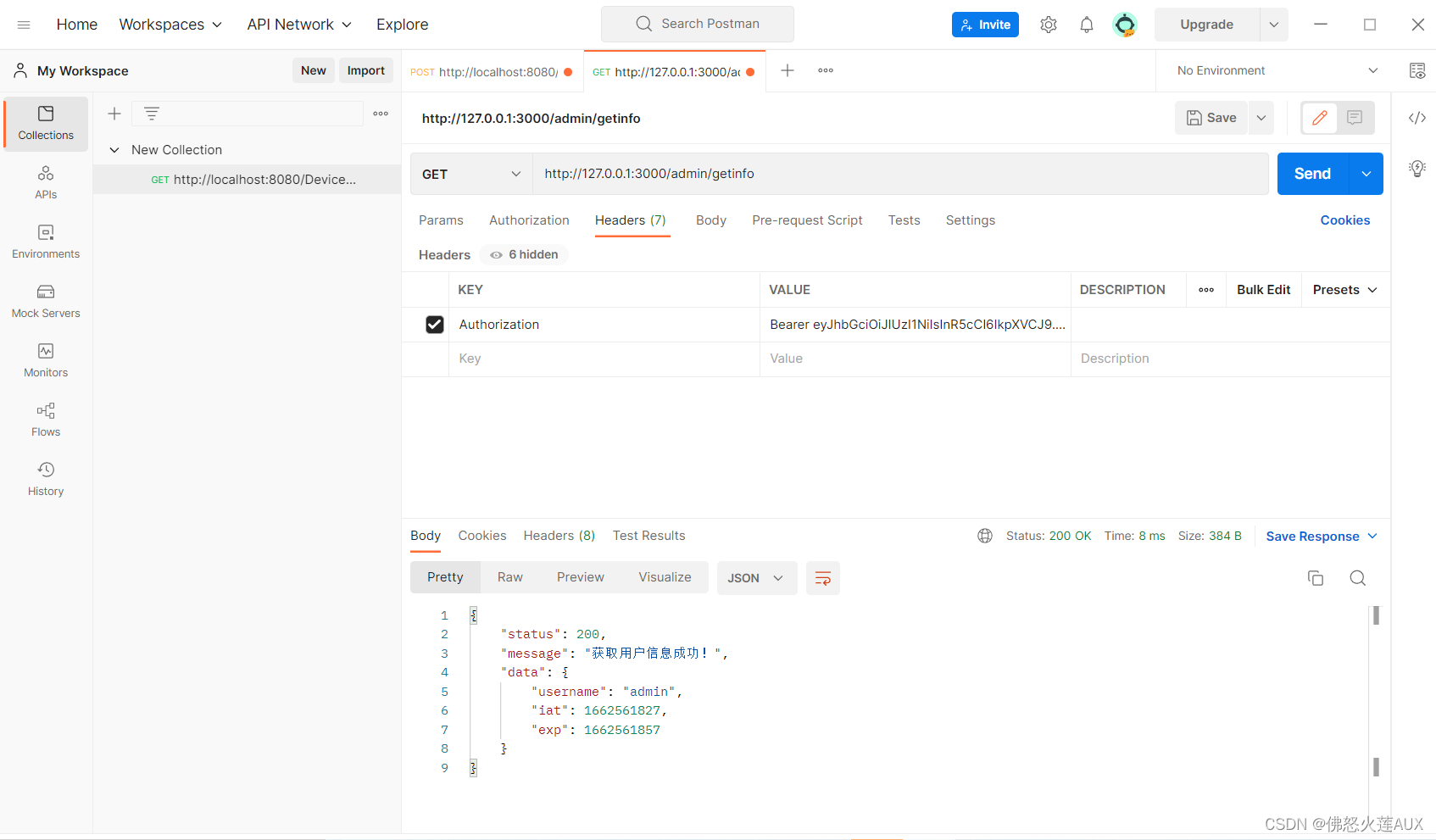Open the environment quick look icon
Viewport: 1436px width, 840px height.
[x=1417, y=70]
